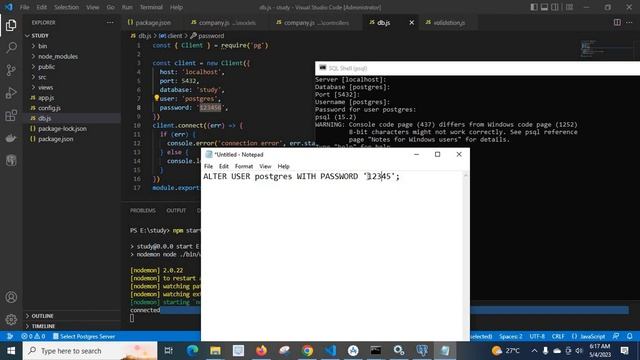This screenshot has width=640, height=360.
Task: Open Run and Debug view
Action: pos(11,93)
